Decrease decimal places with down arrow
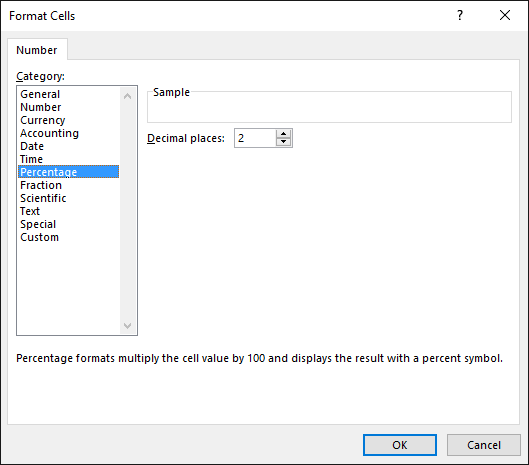This screenshot has width=529, height=465. click(283, 142)
